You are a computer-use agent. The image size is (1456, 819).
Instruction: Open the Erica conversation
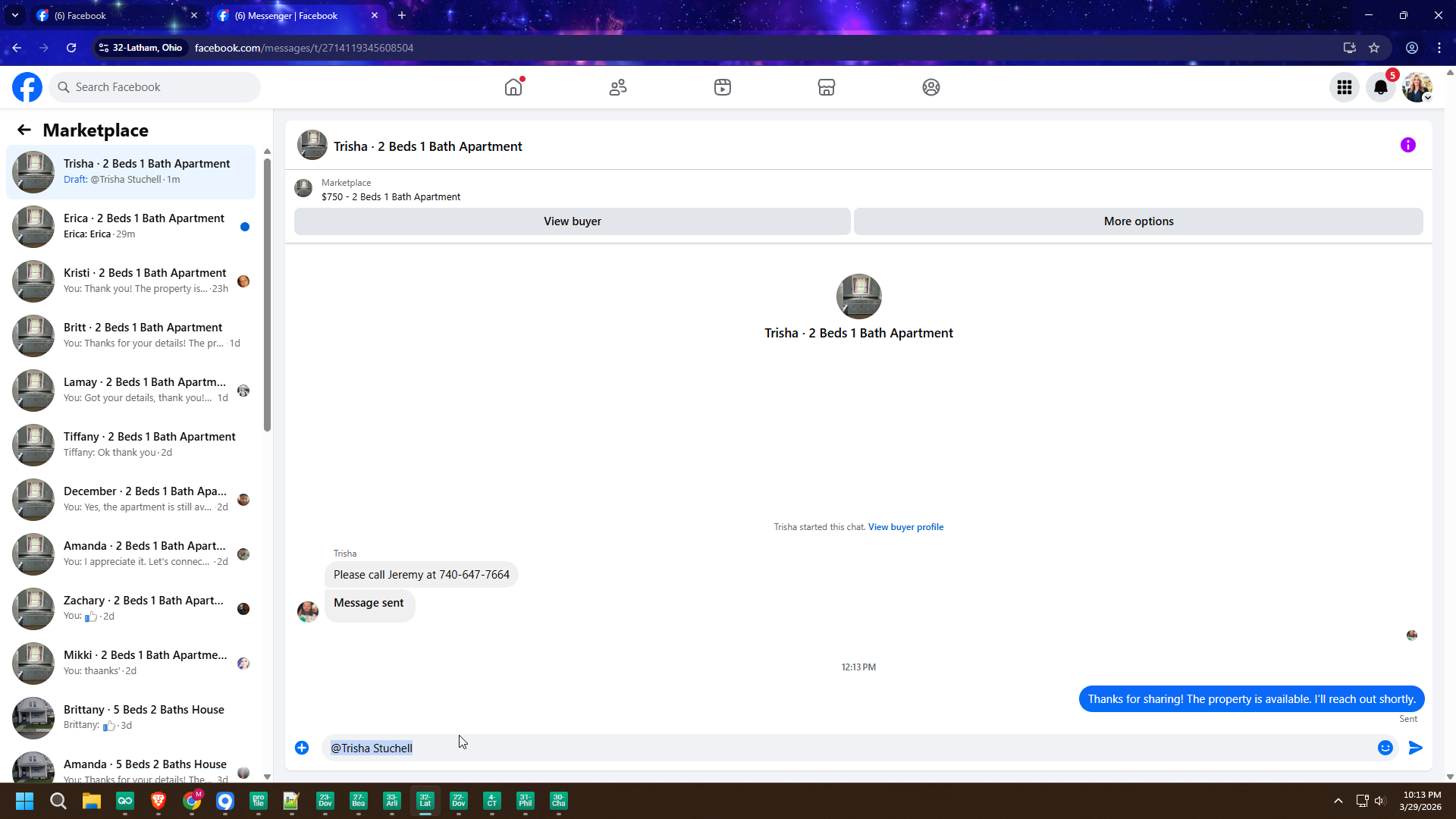pyautogui.click(x=131, y=226)
